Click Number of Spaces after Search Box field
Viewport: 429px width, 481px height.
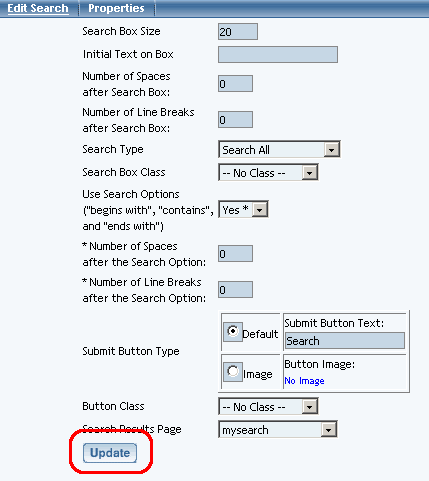235,84
